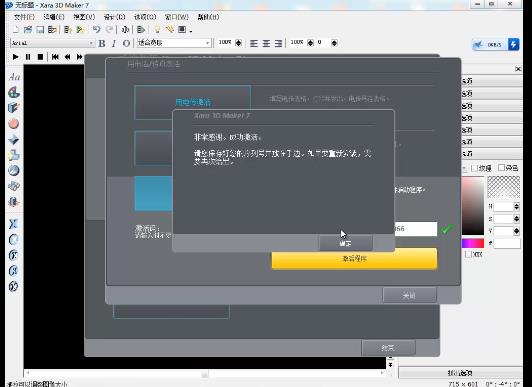Adjust the first 100% stepper arrows
The width and height of the screenshot is (532, 387).
[238, 43]
